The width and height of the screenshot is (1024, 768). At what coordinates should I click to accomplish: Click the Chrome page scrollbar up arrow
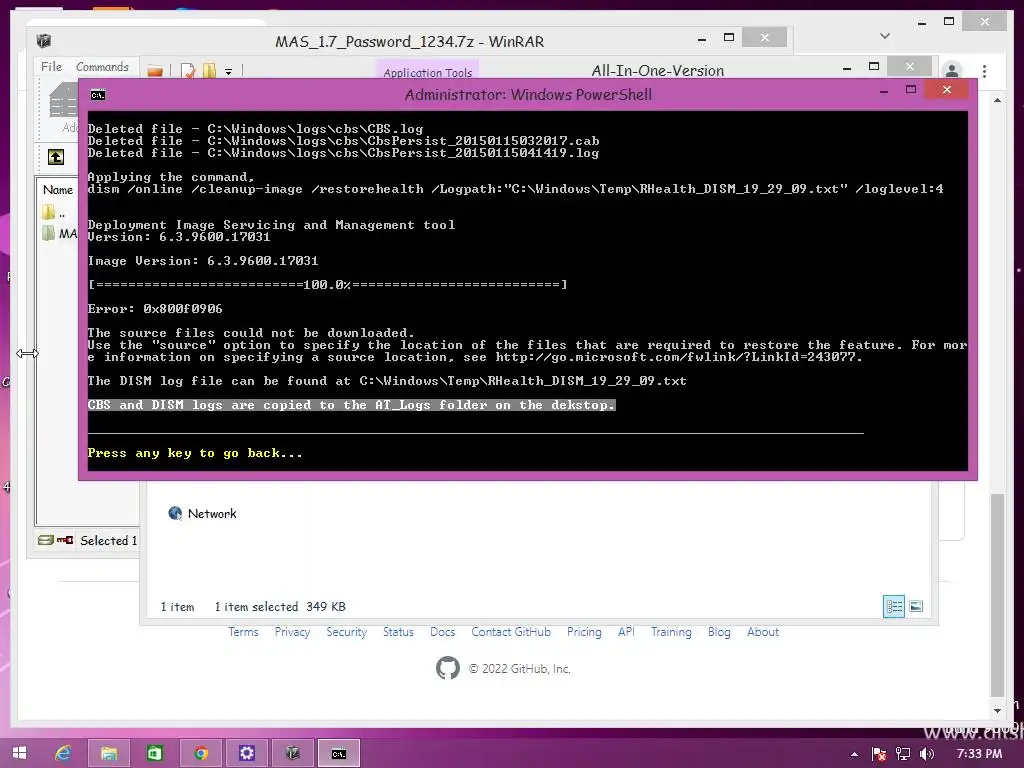pos(997,101)
